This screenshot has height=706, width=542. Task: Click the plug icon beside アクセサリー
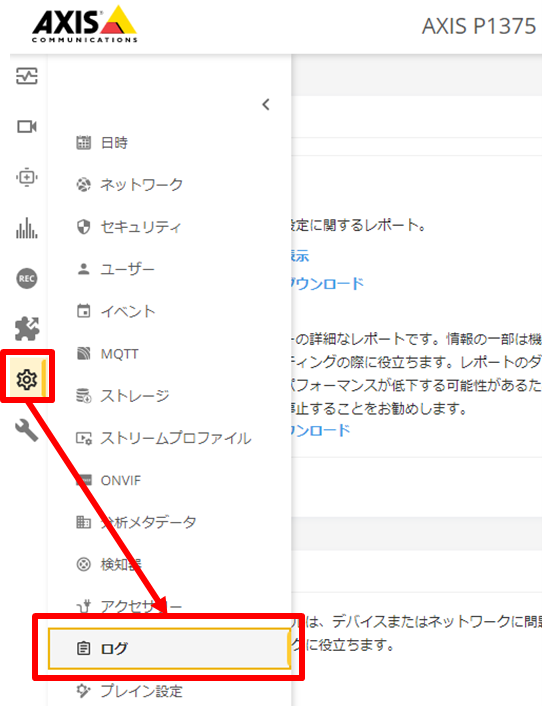point(84,606)
